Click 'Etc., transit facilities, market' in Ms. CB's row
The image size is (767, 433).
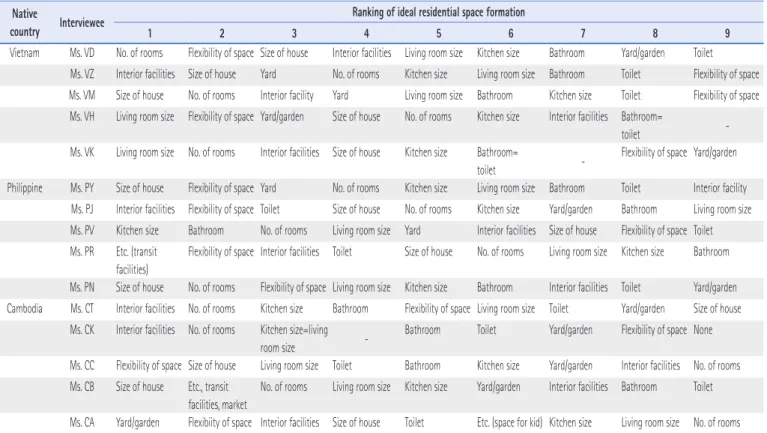point(218,396)
